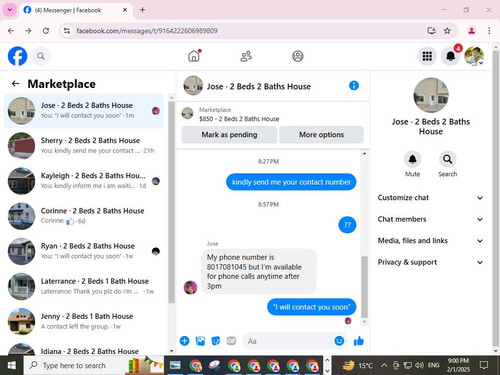This screenshot has height=375, width=500.
Task: Search in conversation magnifier icon
Action: click(x=447, y=159)
